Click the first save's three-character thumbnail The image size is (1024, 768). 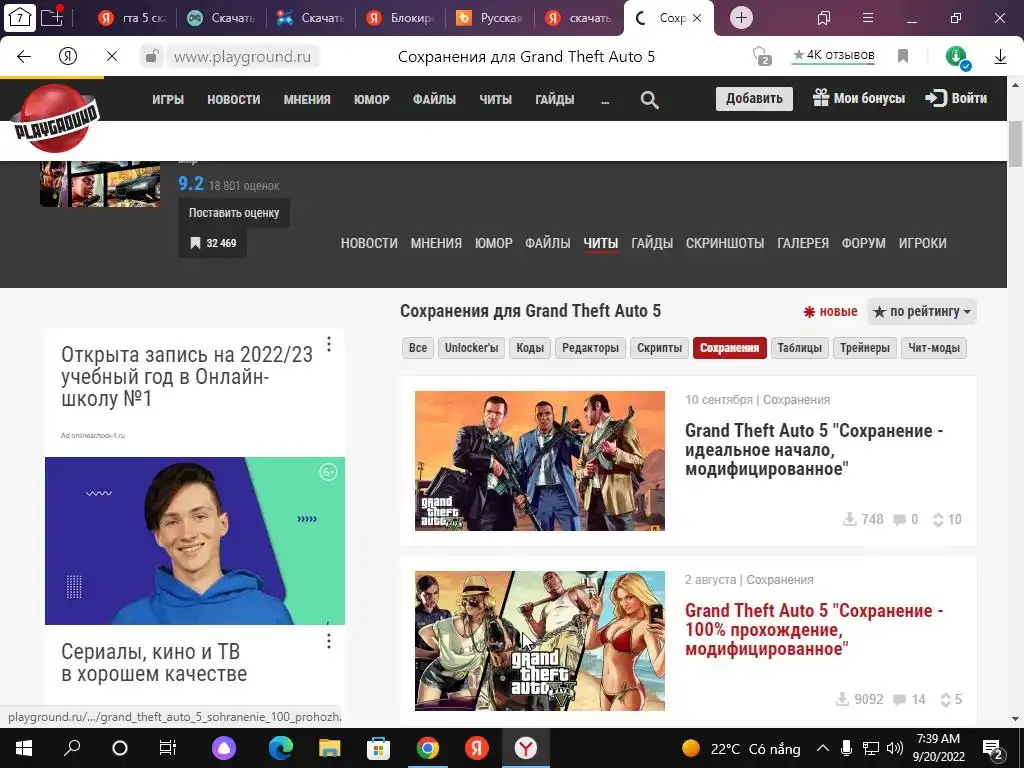539,460
